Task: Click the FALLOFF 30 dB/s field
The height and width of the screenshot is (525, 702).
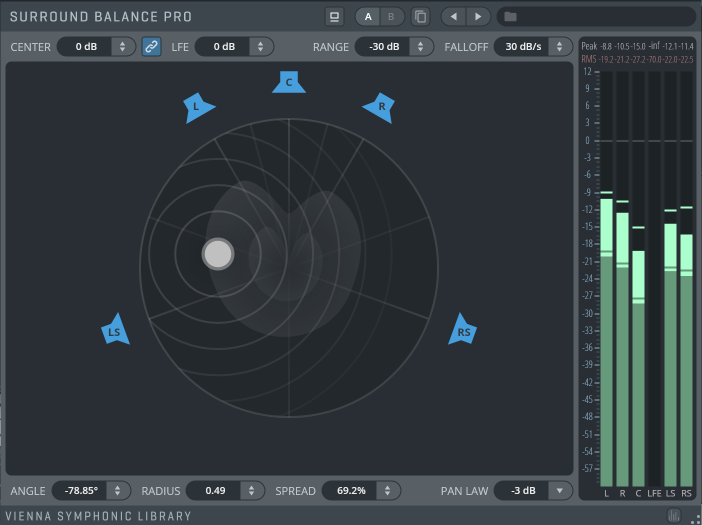Action: 522,47
